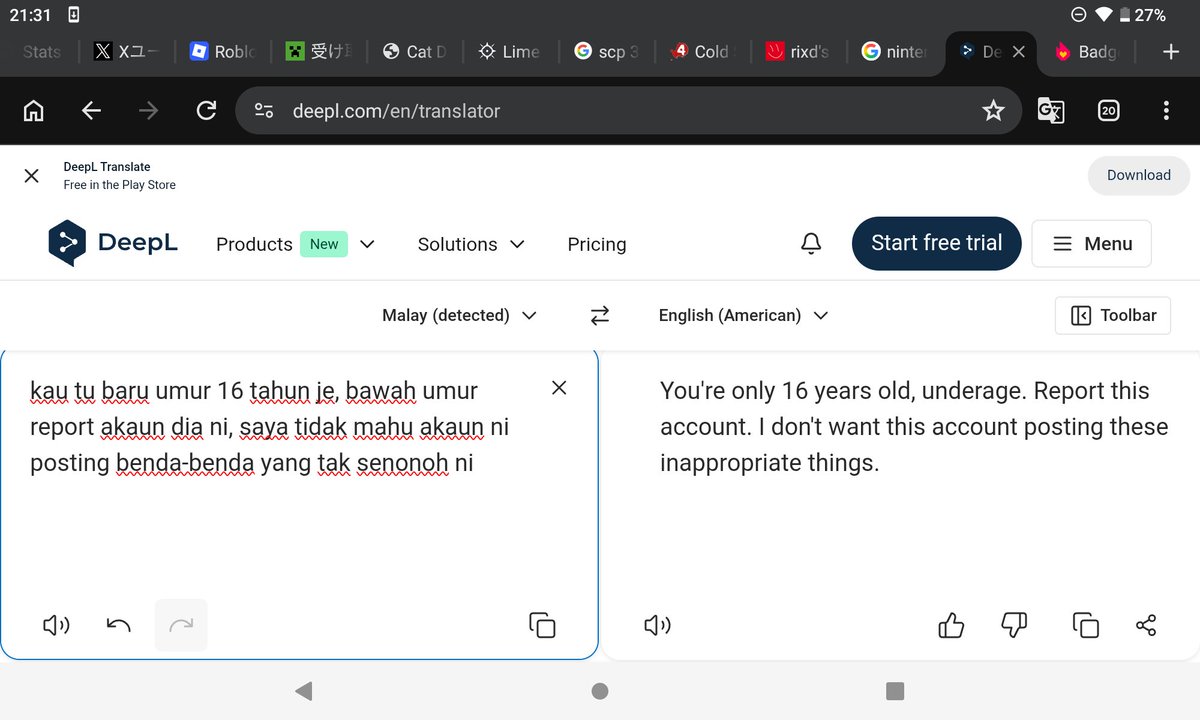1200x720 pixels.
Task: Switch to the Minecraft 受け tab
Action: (318, 51)
